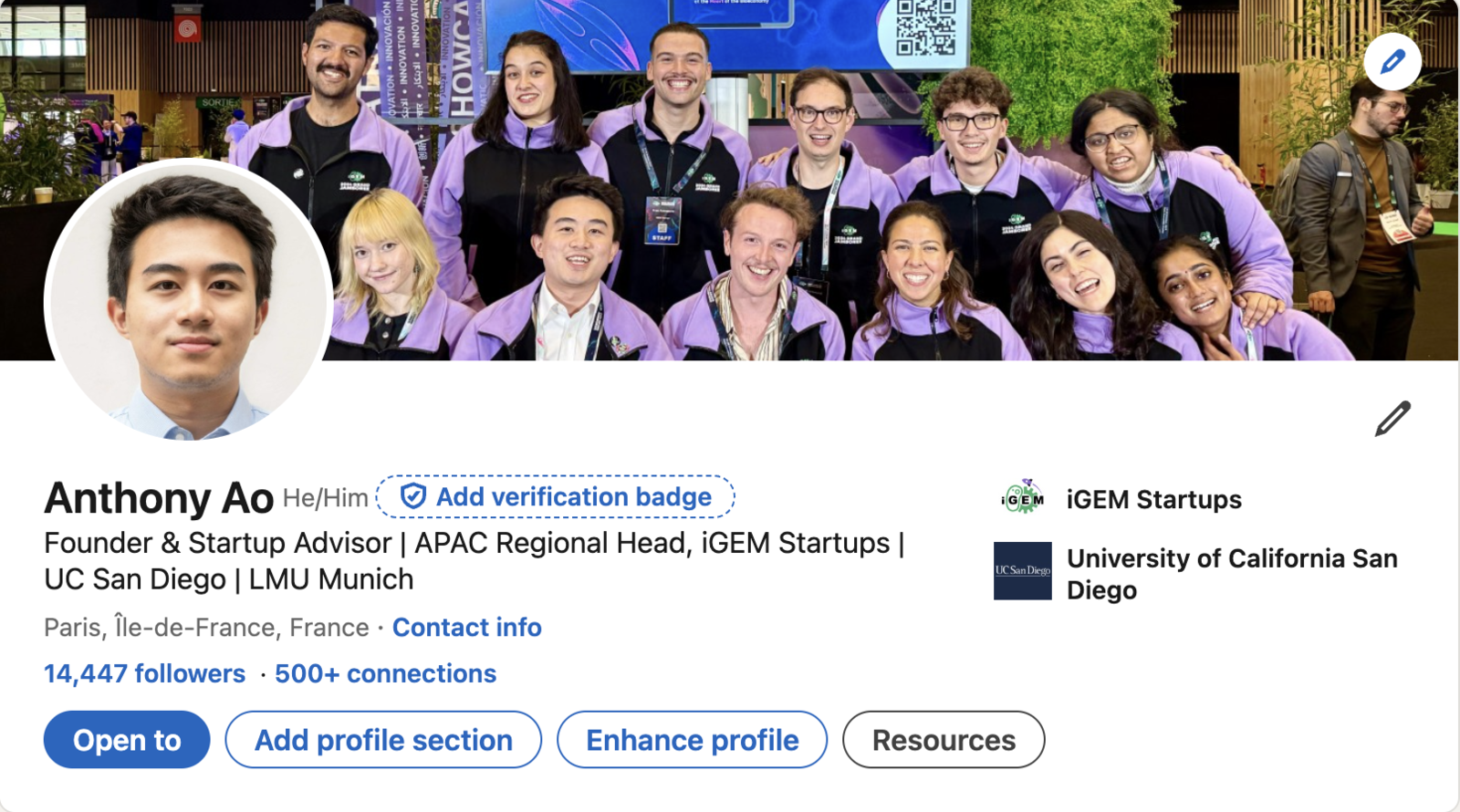Open the circular profile photo
1460x812 pixels.
[x=190, y=299]
